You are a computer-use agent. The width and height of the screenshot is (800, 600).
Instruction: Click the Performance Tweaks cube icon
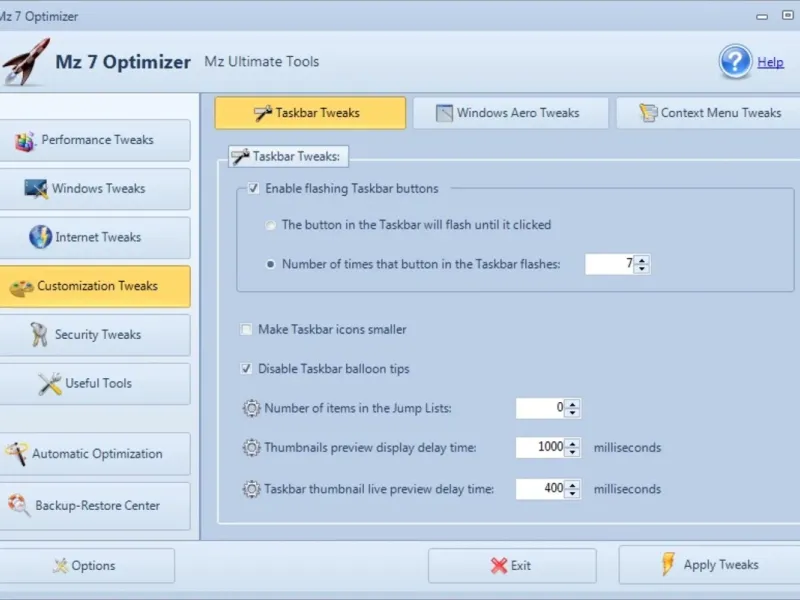[x=25, y=141]
